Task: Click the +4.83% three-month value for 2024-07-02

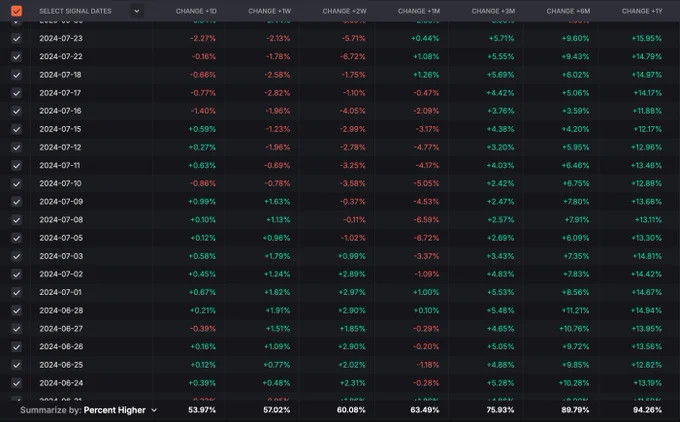Action: tap(501, 274)
